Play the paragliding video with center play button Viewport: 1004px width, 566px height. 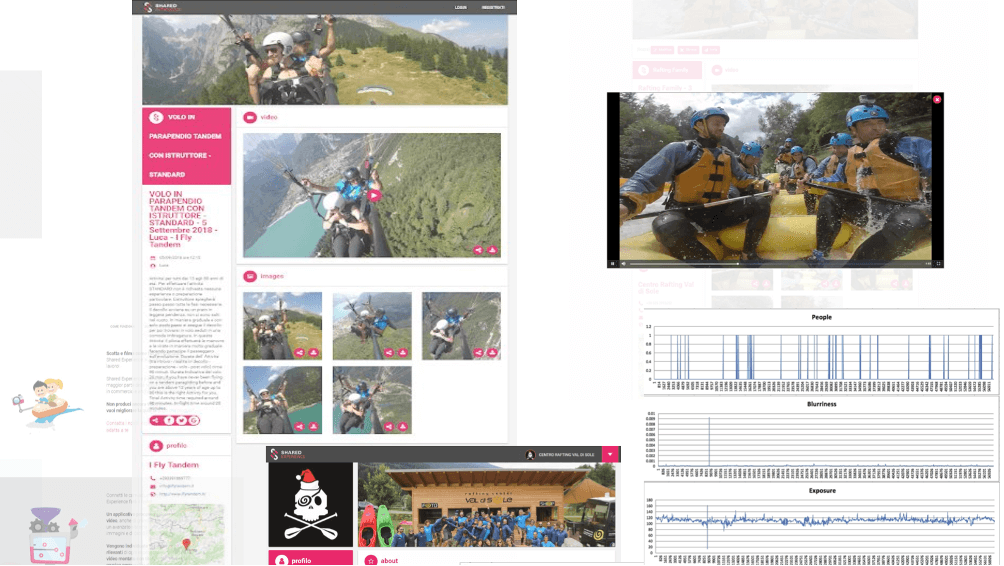[x=374, y=196]
